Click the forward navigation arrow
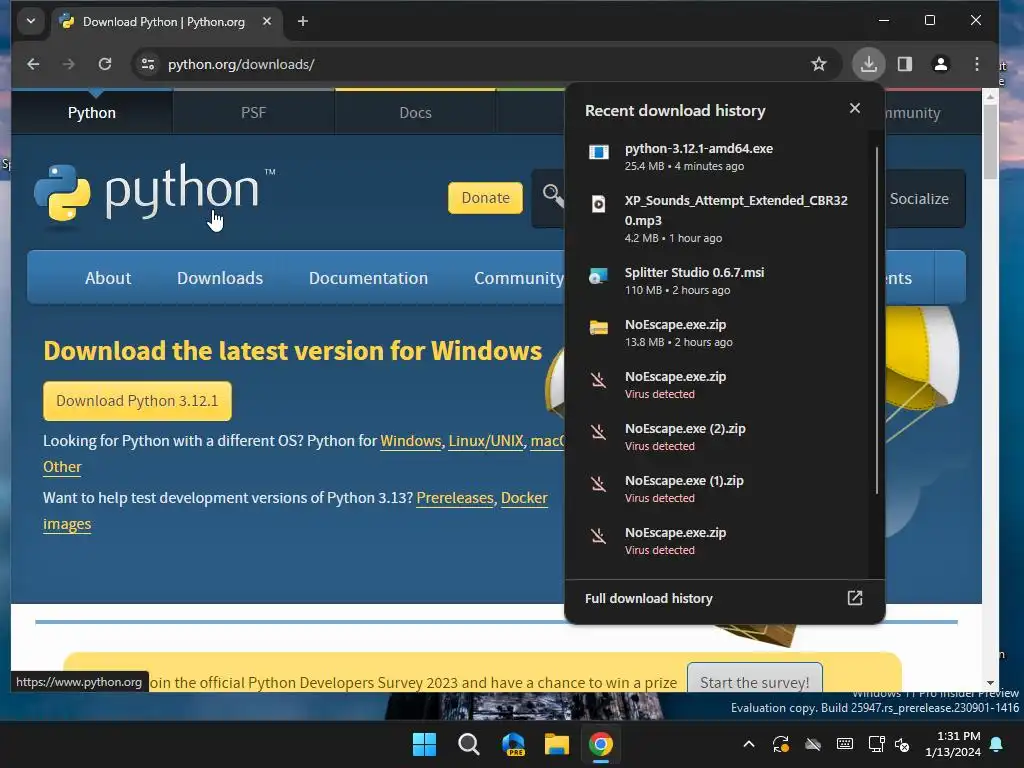Viewport: 1024px width, 768px height. click(69, 64)
